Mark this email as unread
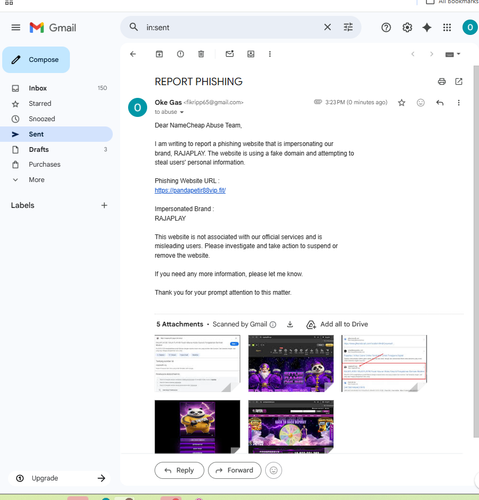Screen dimensions: 479x500 (x=230, y=54)
